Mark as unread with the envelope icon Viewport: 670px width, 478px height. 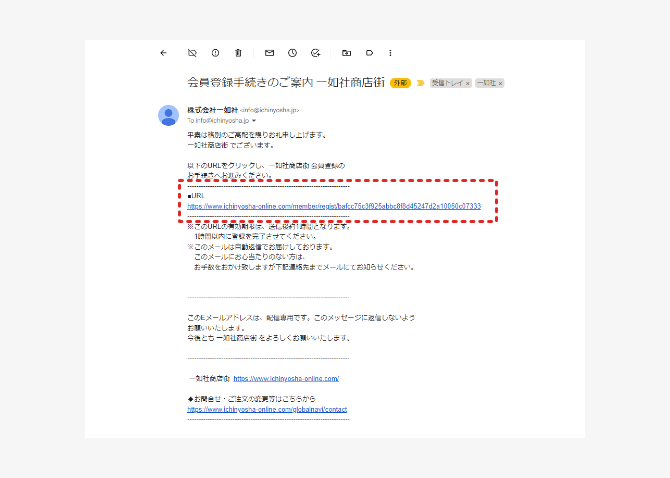click(269, 53)
